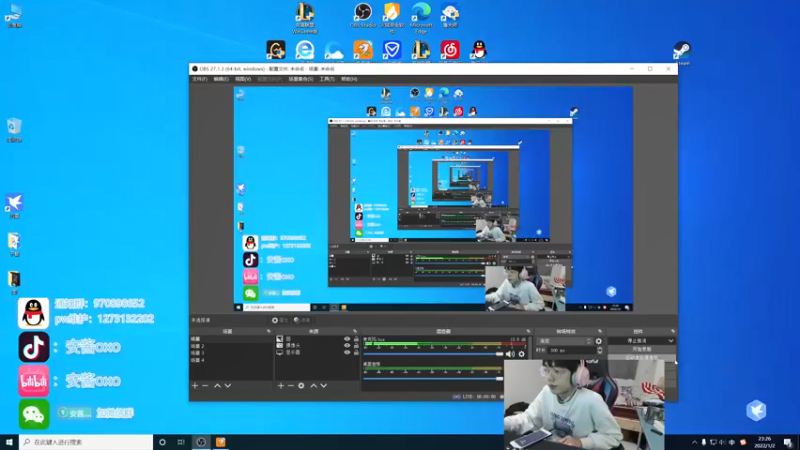Move the scene up in the Scenes list

217,386
